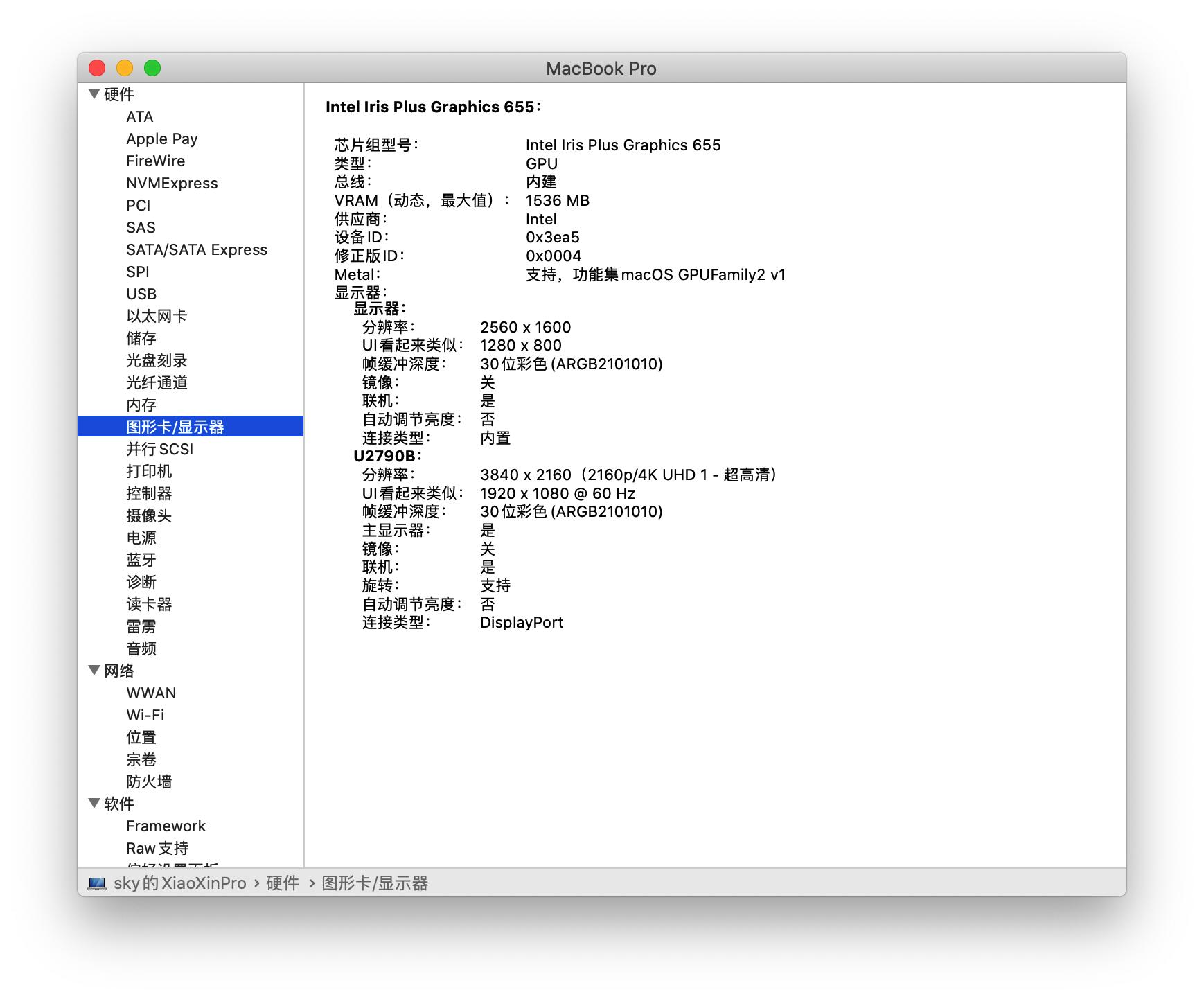Image resolution: width=1204 pixels, height=999 pixels.
Task: Open the Bluetooth (蓝牙) section
Action: coord(141,560)
